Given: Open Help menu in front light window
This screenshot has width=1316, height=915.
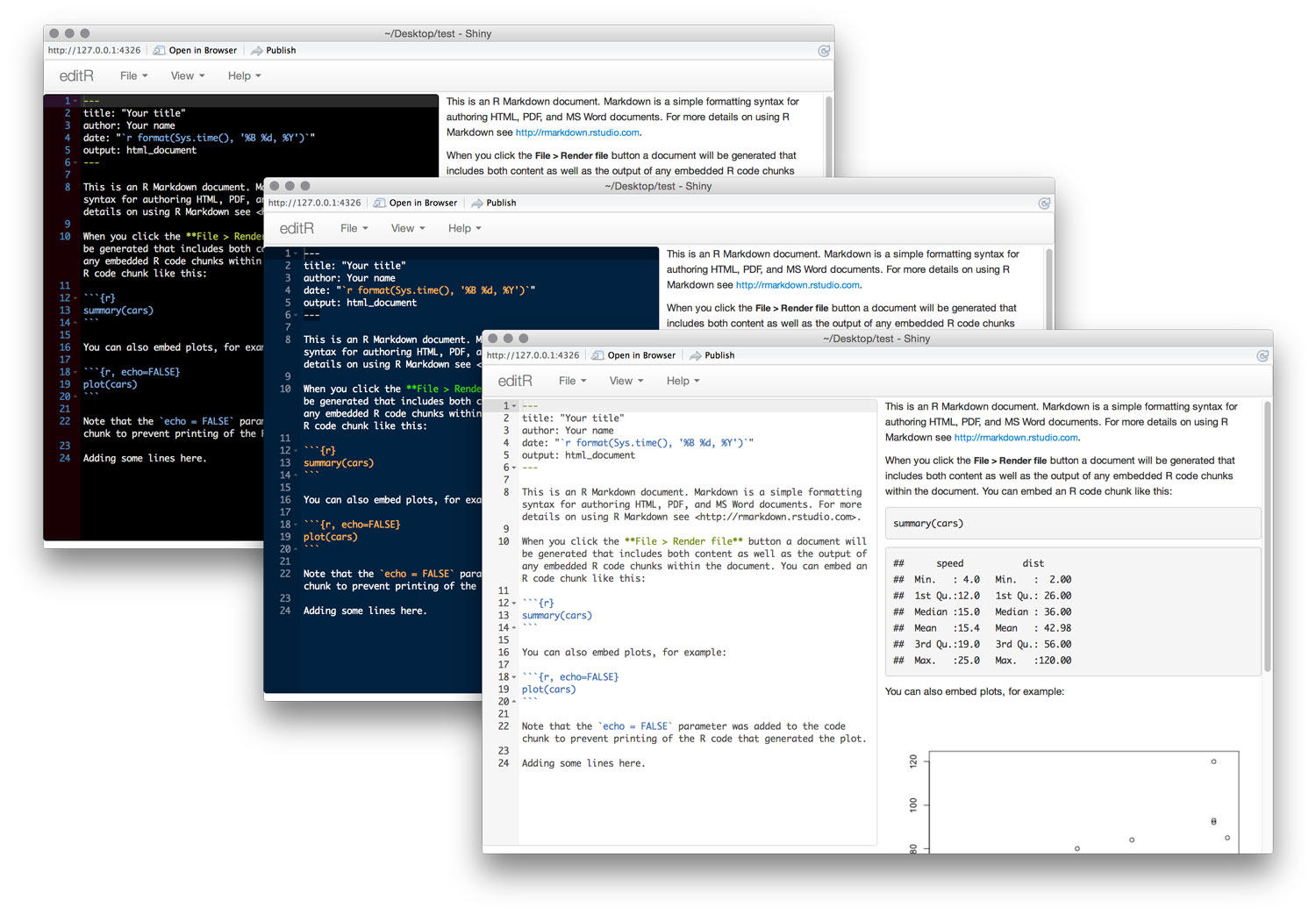Looking at the screenshot, I should click(683, 381).
